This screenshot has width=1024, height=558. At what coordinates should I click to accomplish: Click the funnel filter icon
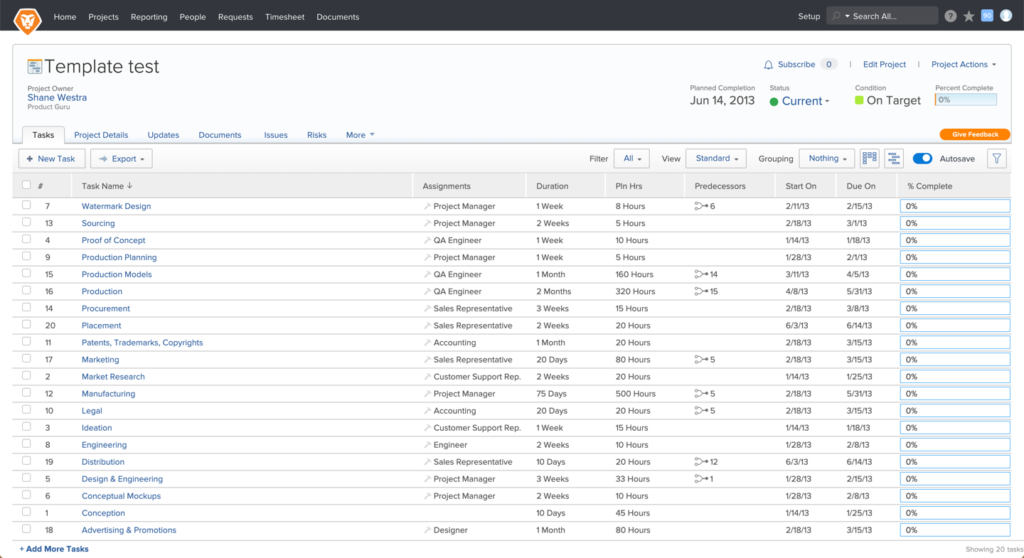click(996, 159)
